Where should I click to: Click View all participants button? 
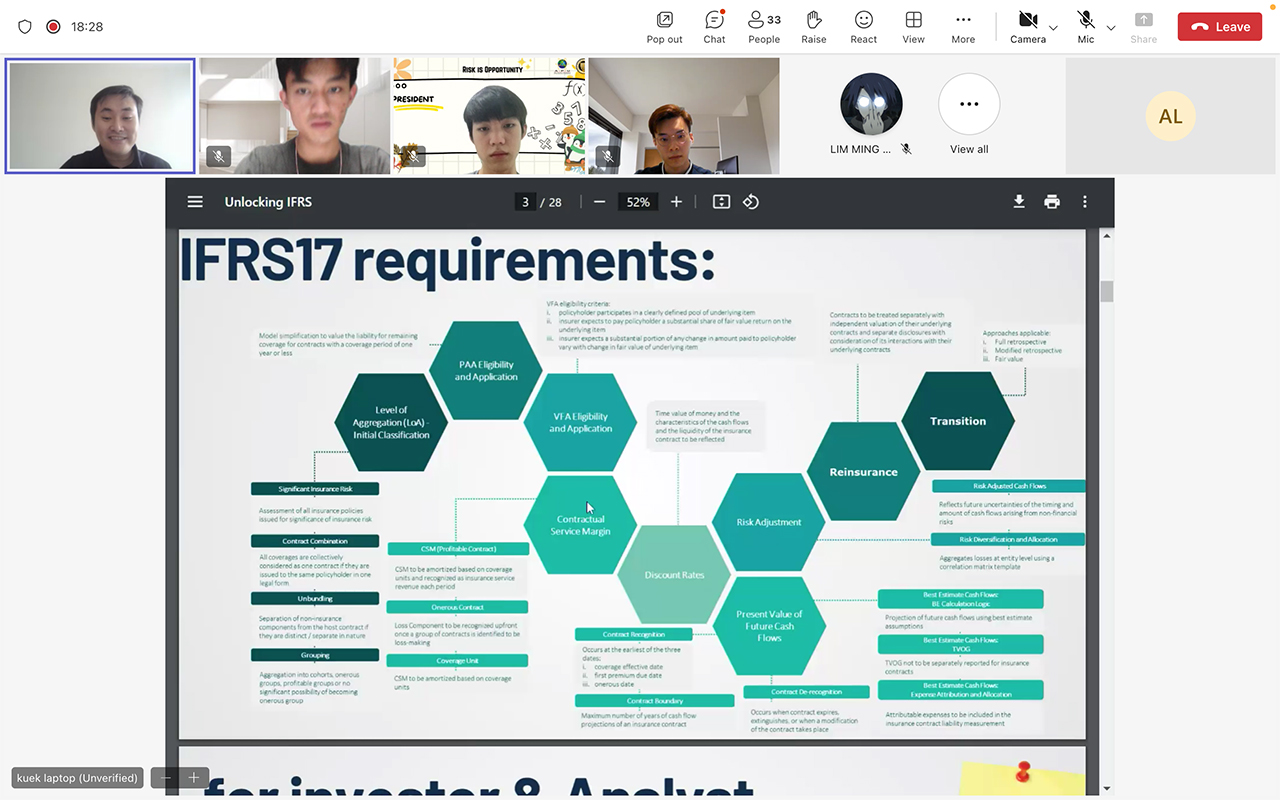tap(969, 114)
